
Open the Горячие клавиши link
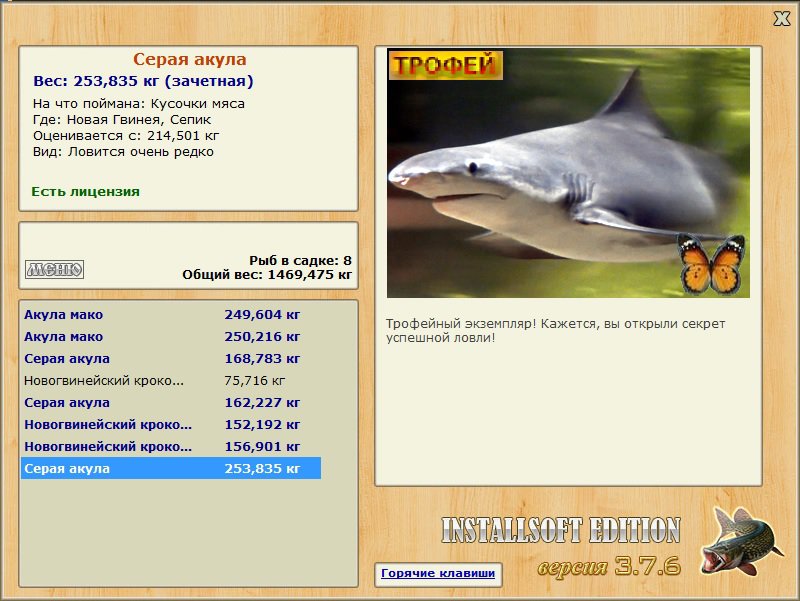(x=438, y=573)
